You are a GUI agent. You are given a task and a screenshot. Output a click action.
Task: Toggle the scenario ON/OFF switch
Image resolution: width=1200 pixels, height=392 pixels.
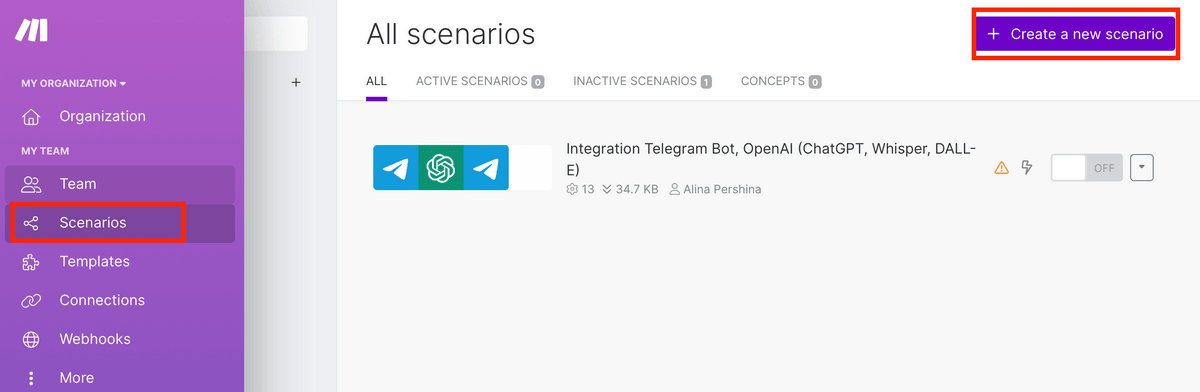click(1086, 168)
